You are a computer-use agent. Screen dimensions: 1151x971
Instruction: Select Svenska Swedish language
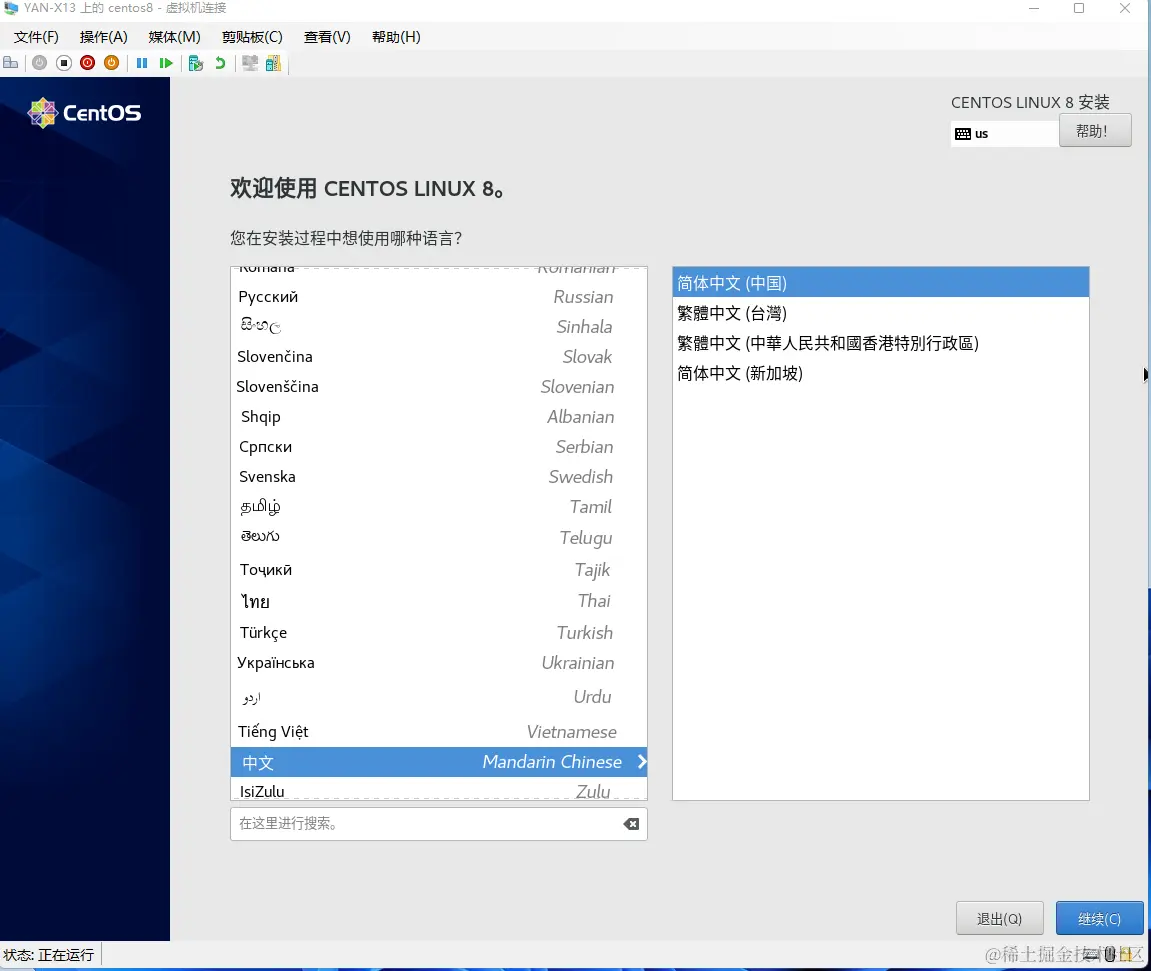tap(438, 477)
